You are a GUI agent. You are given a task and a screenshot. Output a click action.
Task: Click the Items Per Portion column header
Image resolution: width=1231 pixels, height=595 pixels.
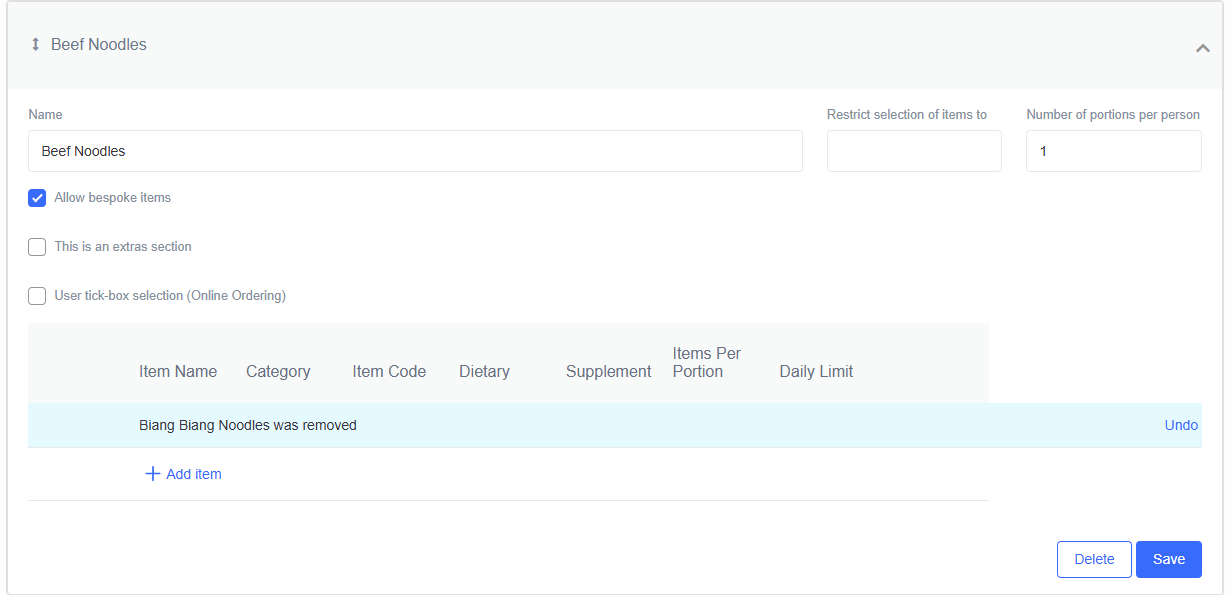[707, 362]
